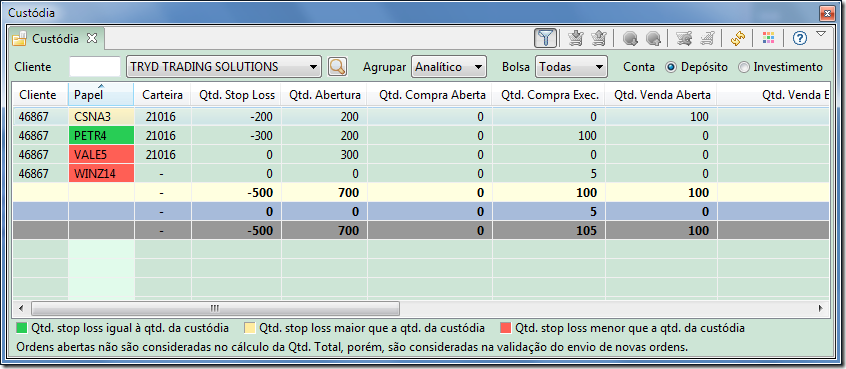Click the magnifier search client icon
The width and height of the screenshot is (846, 369).
337,67
